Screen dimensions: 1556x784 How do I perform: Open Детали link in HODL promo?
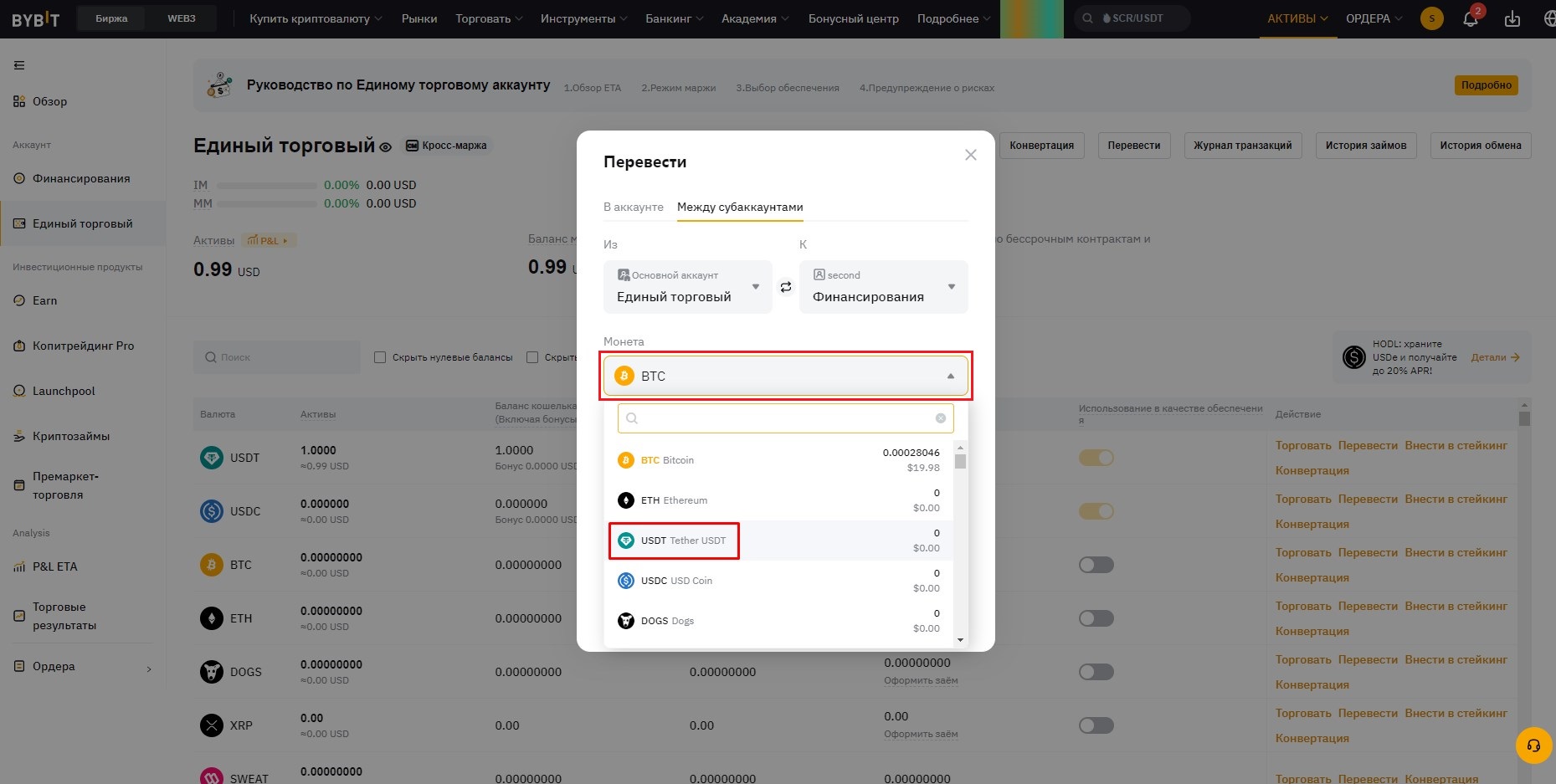tap(1495, 357)
